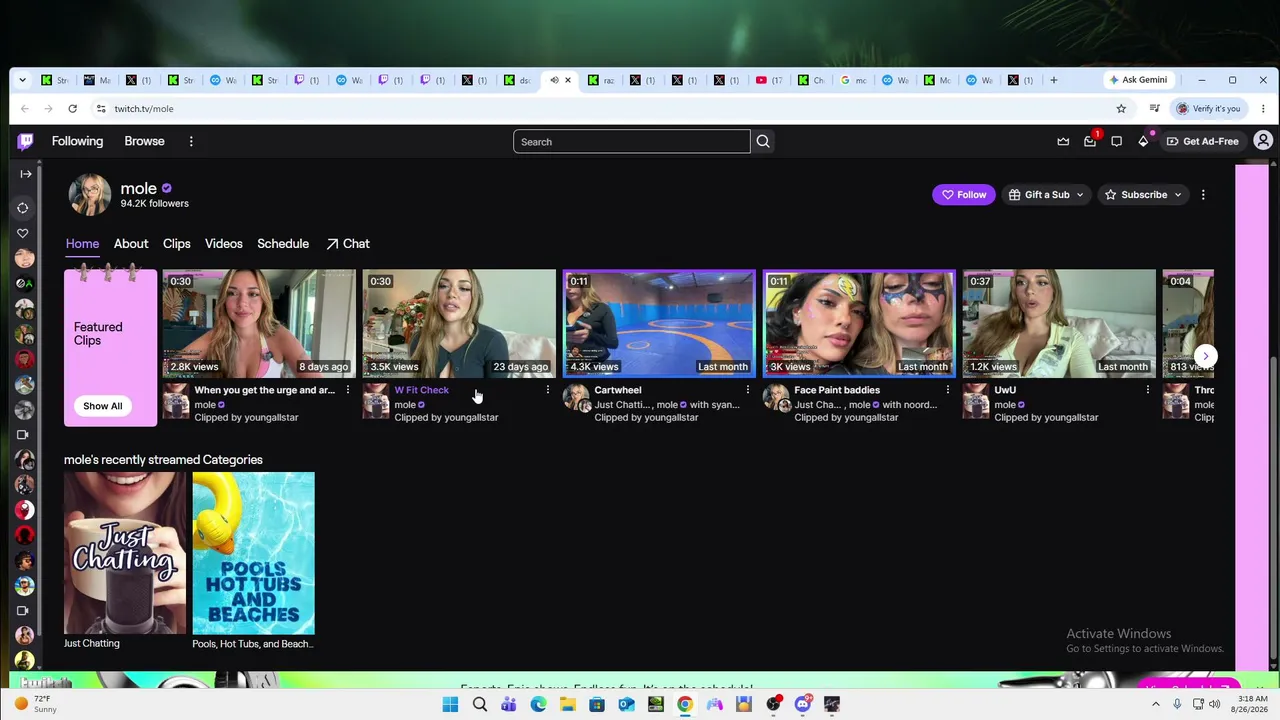1280x720 pixels.
Task: Open the 'W Fit Check' clip title
Action: pos(422,390)
